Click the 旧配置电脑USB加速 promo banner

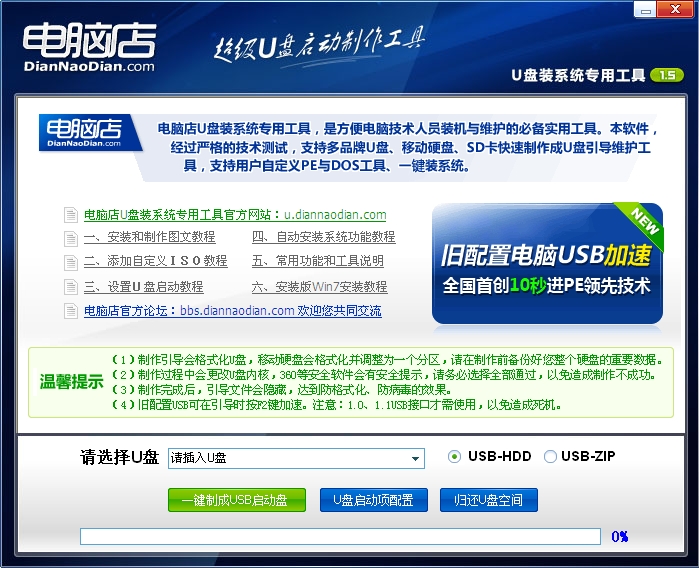pyautogui.click(x=547, y=263)
